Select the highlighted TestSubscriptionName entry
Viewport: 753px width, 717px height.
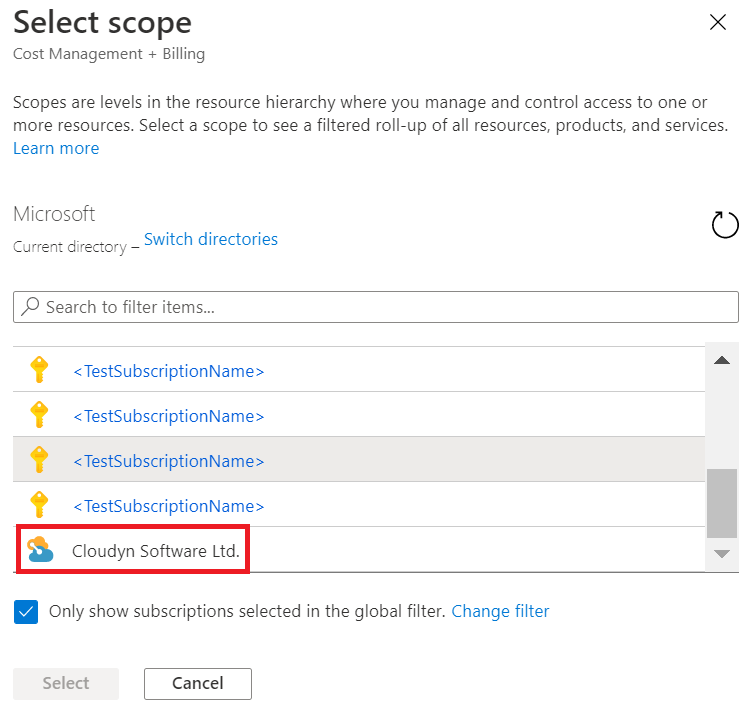pyautogui.click(x=169, y=461)
